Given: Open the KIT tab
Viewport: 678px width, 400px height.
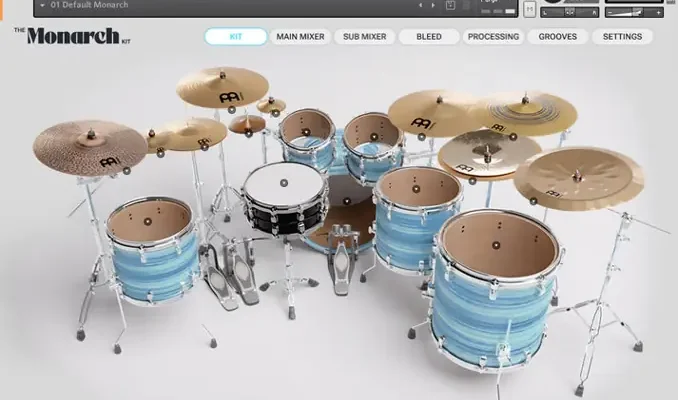Looking at the screenshot, I should point(236,37).
